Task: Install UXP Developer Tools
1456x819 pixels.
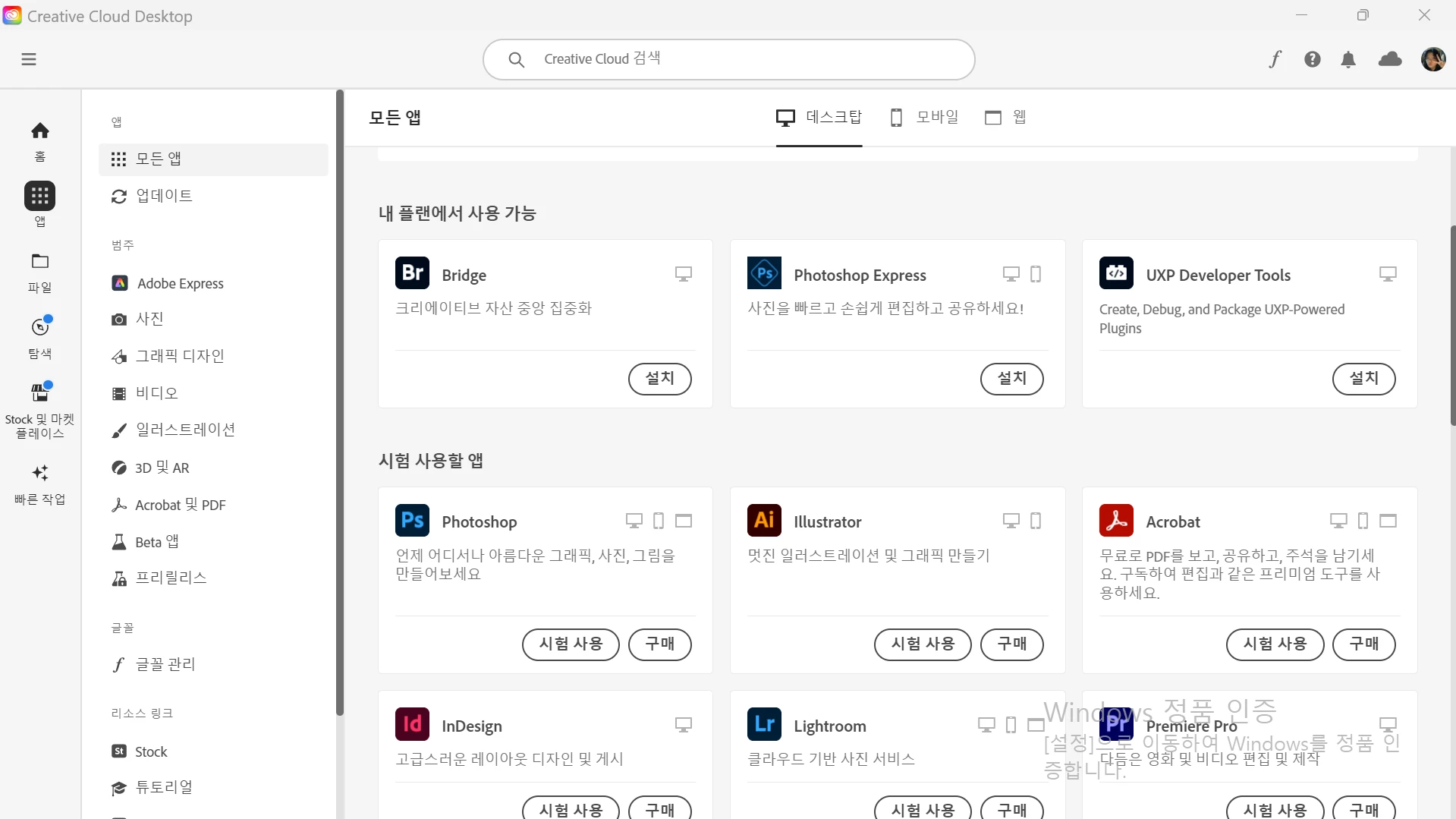Action: click(1363, 379)
